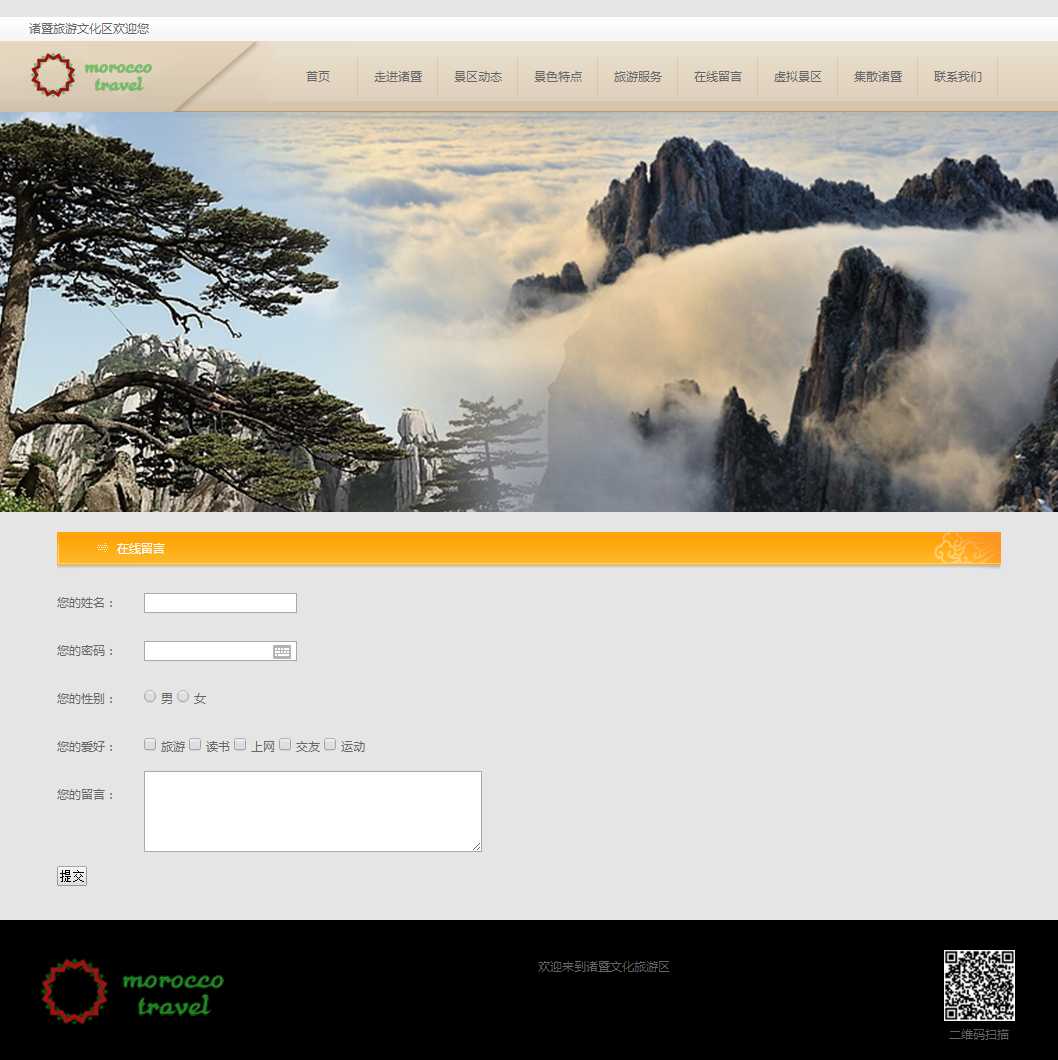
Task: Click the QR code image in footer
Action: point(979,985)
